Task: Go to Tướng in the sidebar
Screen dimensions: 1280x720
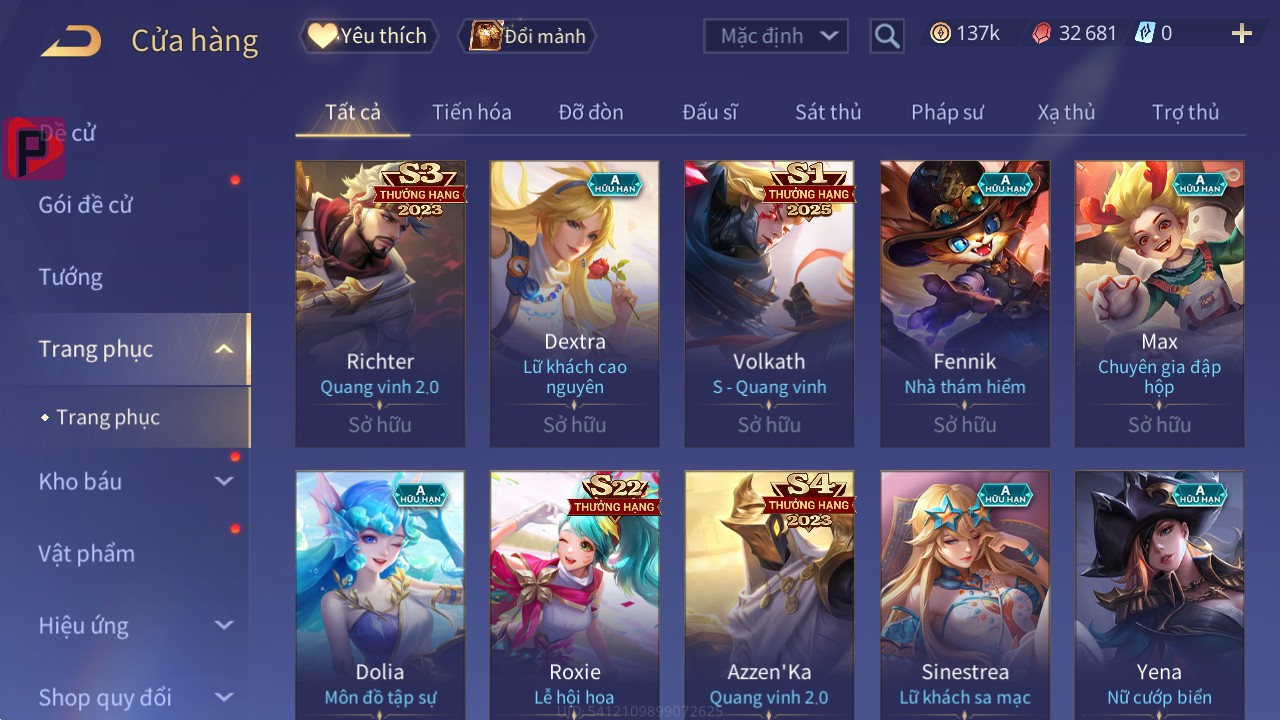Action: click(70, 277)
